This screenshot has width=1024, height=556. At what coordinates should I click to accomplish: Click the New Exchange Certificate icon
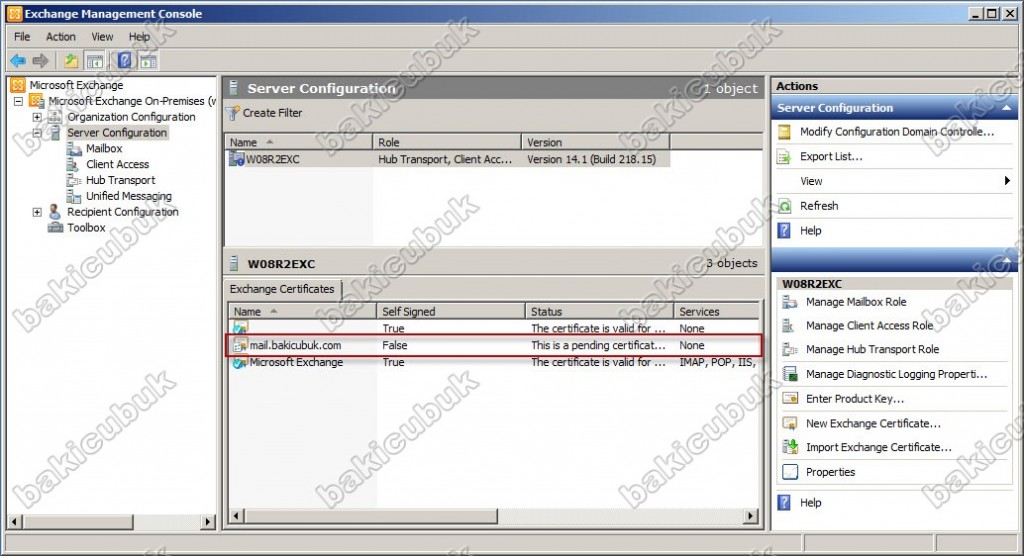click(790, 423)
